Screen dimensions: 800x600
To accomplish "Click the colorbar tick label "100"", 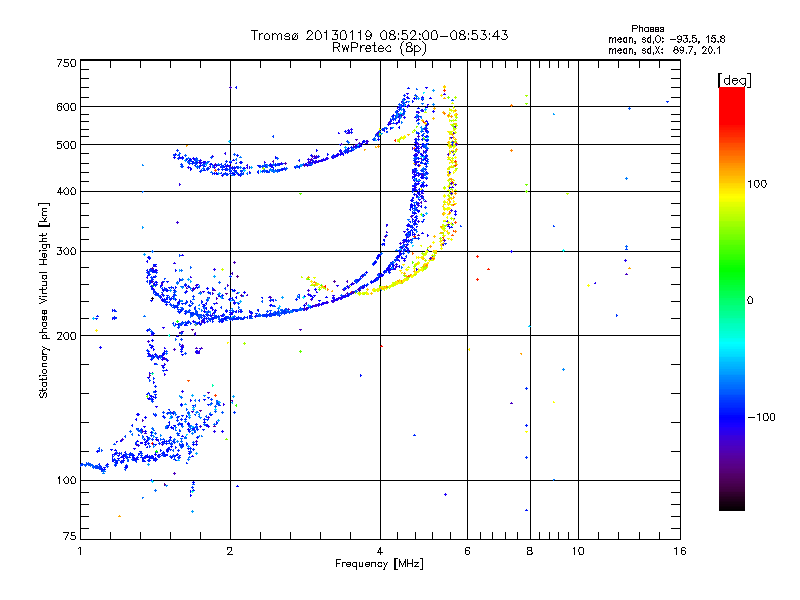I will 757,184.
